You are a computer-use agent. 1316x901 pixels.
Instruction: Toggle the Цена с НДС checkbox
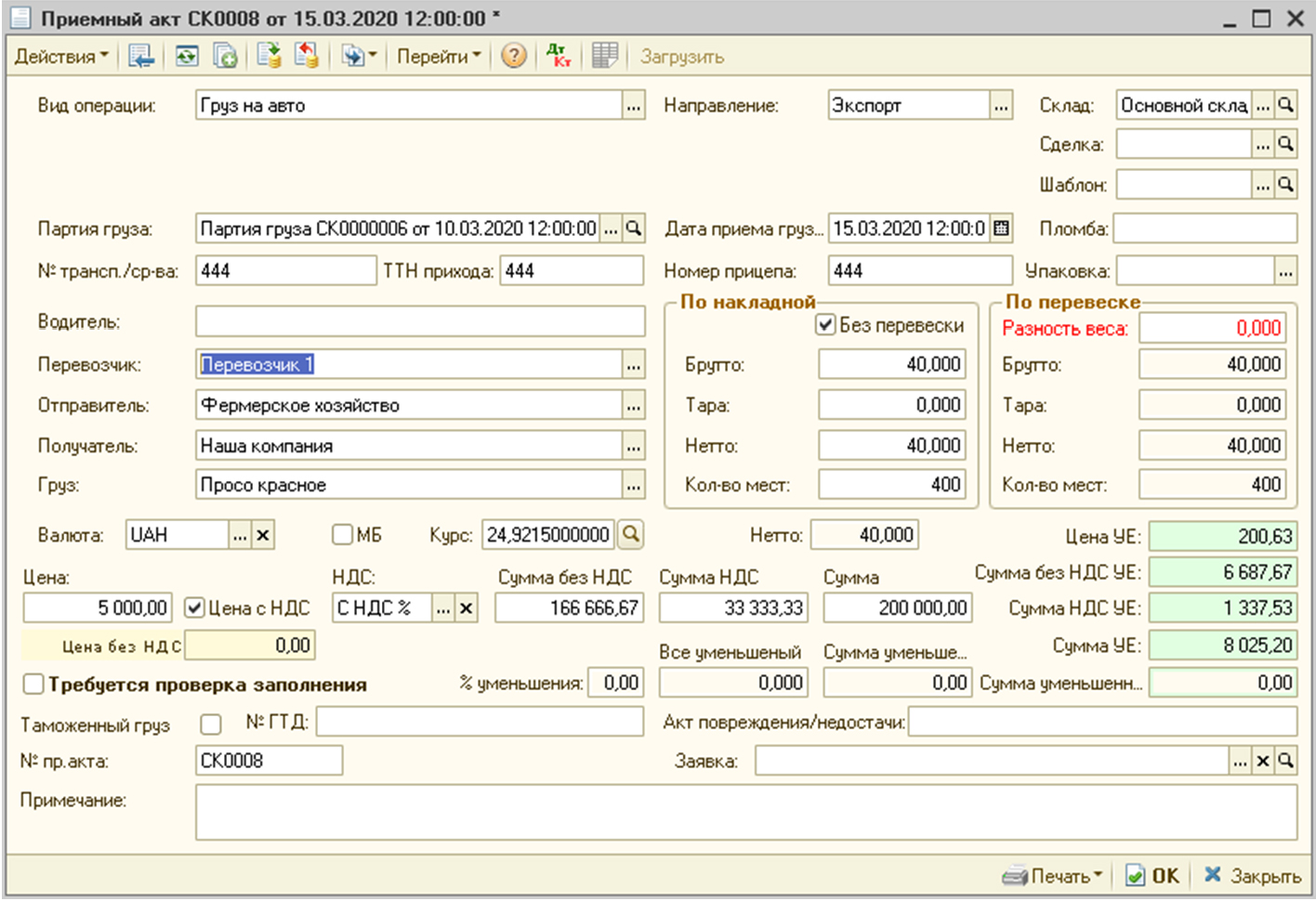194,608
